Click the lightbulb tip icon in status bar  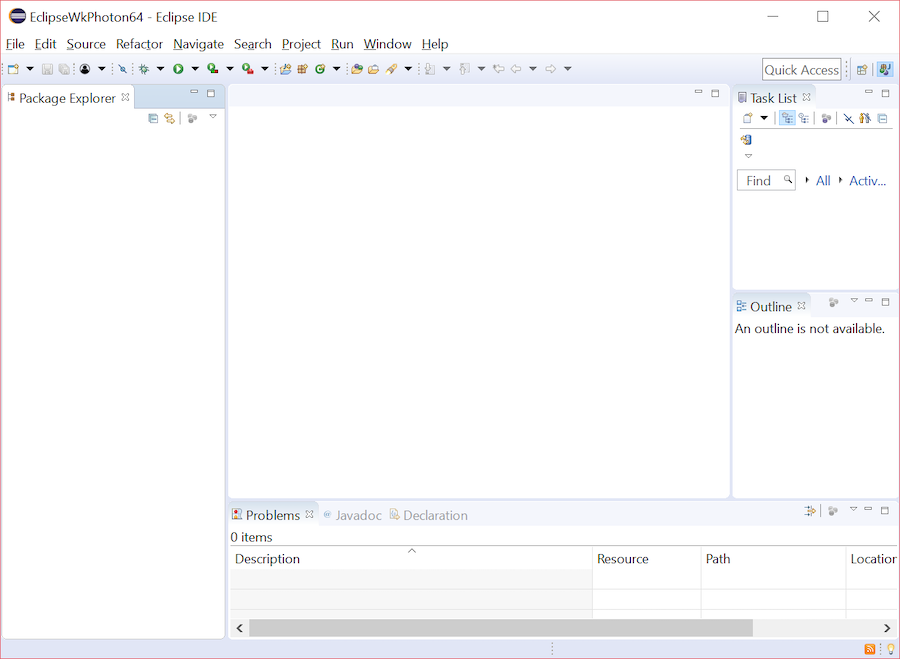click(x=890, y=649)
